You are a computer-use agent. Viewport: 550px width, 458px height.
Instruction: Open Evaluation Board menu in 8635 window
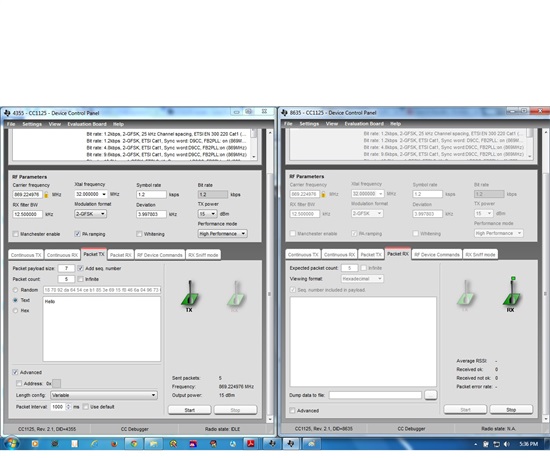click(x=364, y=124)
